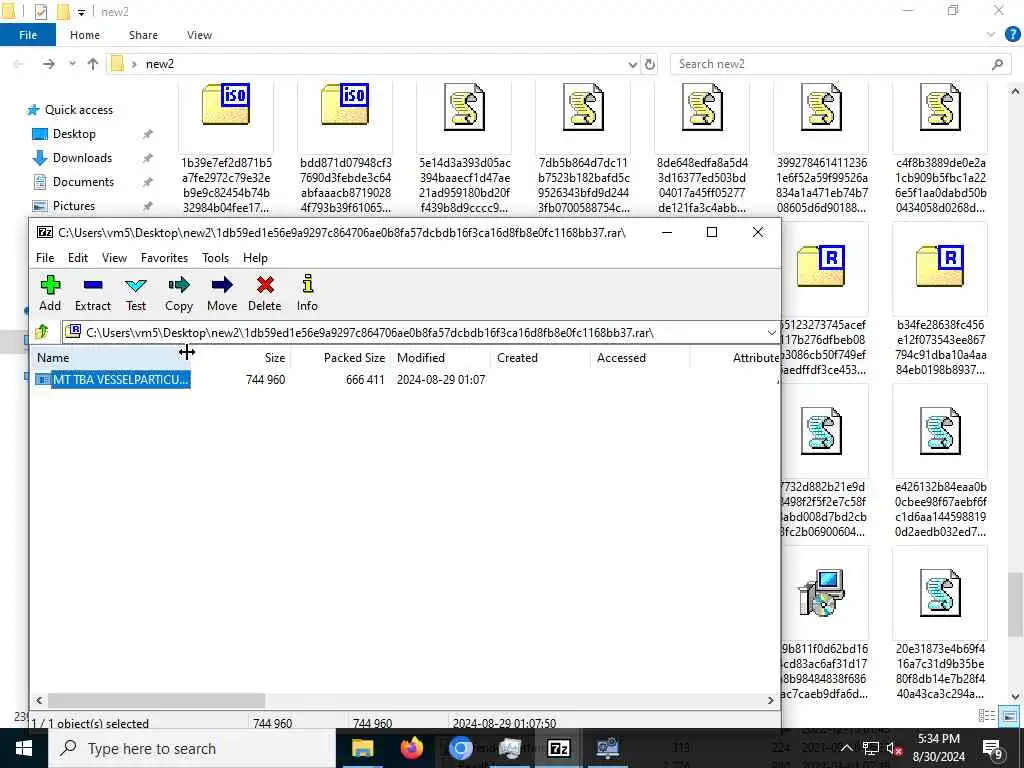1024x768 pixels.
Task: Switch Explorer to large icons view button
Action: 1009,716
